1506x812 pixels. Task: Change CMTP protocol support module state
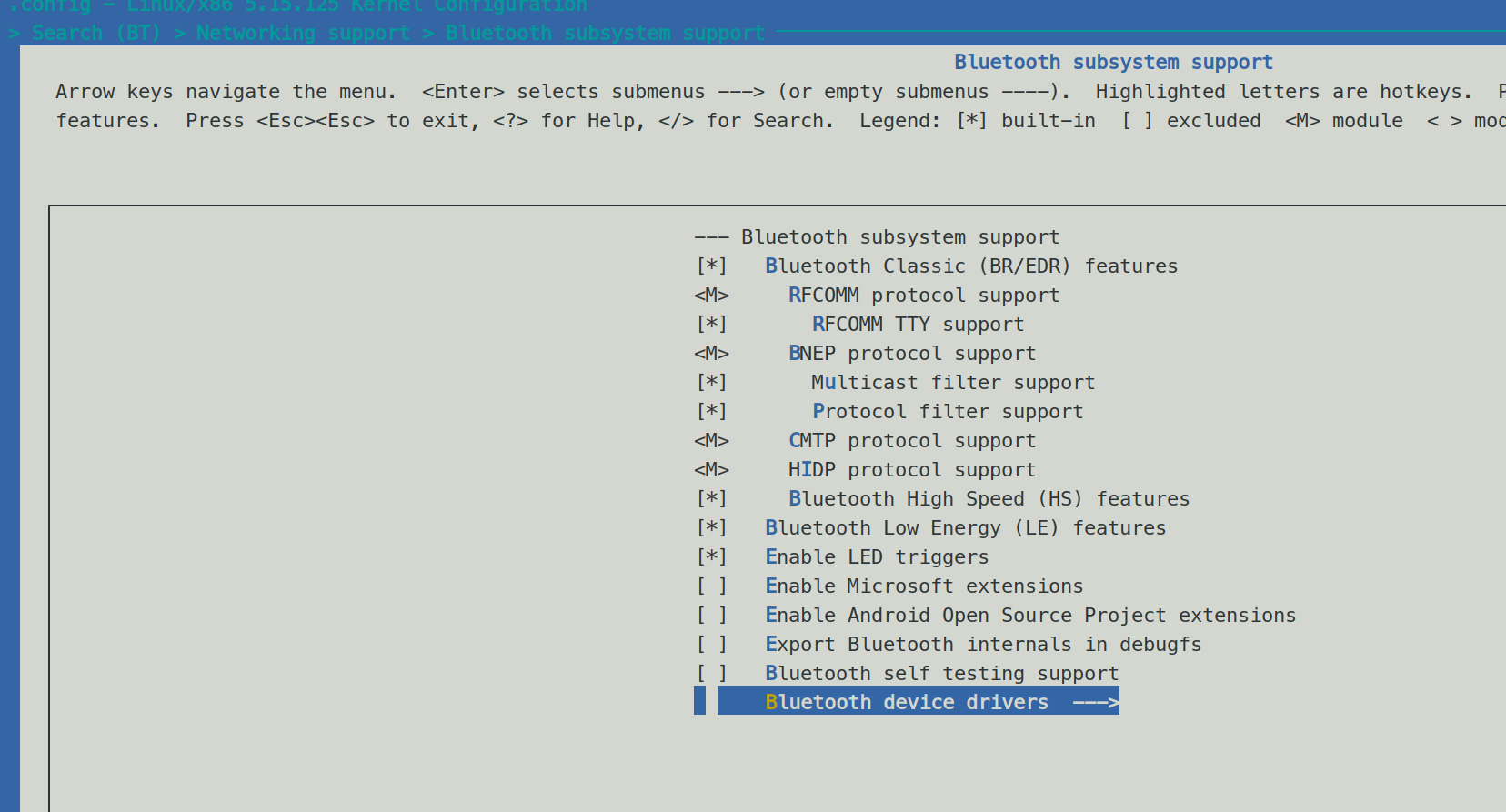[711, 441]
